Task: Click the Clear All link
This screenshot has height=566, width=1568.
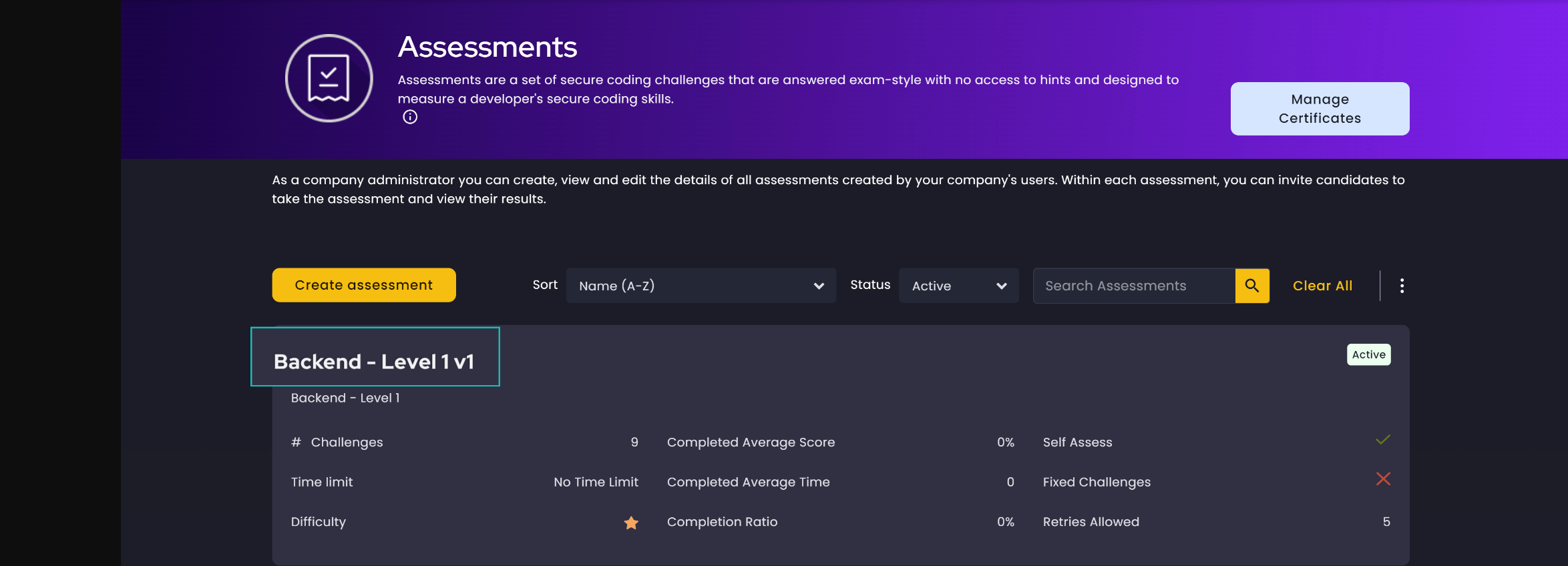Action: pos(1322,286)
